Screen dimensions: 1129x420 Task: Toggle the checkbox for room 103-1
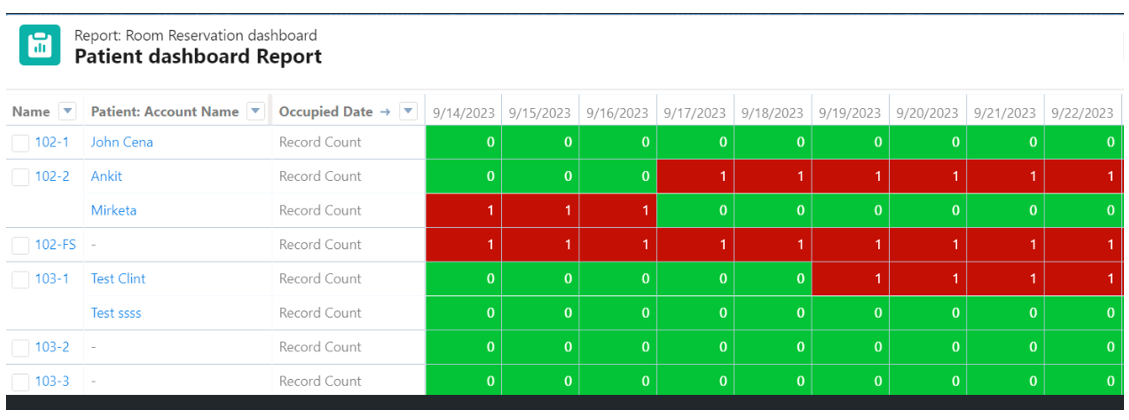pyautogui.click(x=21, y=279)
